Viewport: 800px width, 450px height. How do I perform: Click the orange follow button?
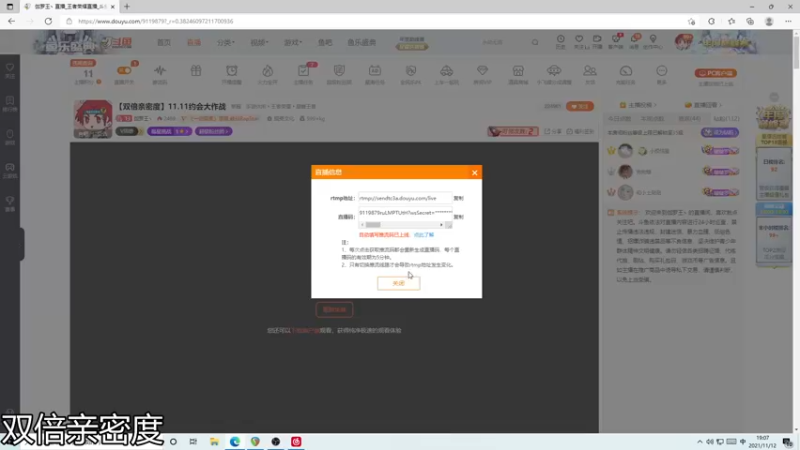click(580, 106)
